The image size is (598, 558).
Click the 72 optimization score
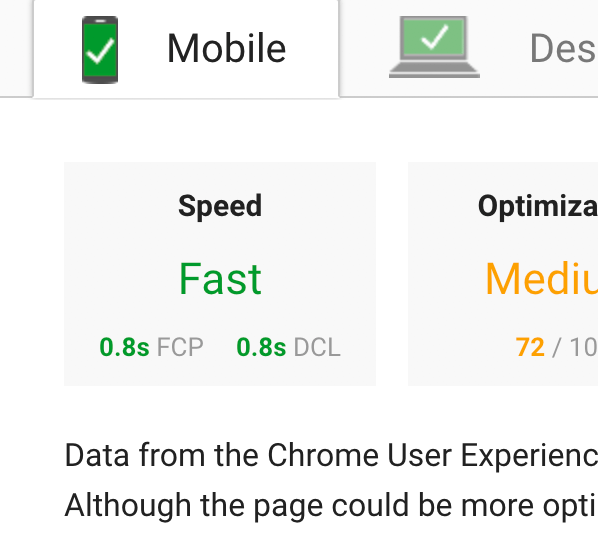click(x=530, y=347)
